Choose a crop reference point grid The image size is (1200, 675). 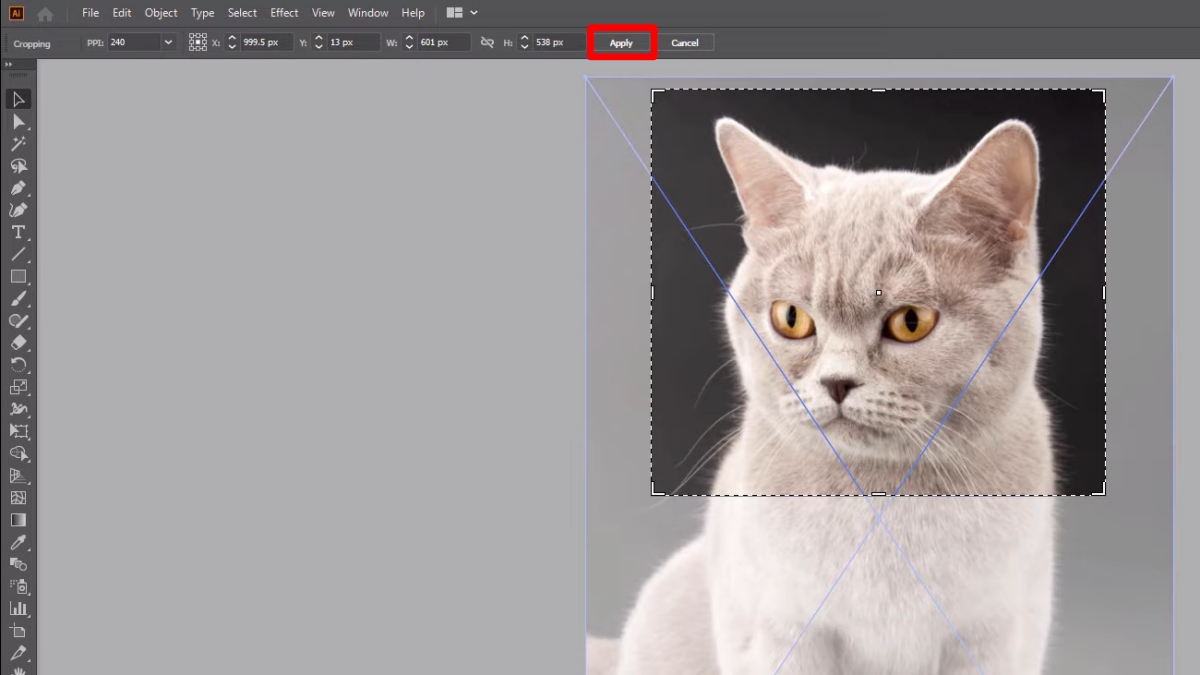tap(198, 42)
